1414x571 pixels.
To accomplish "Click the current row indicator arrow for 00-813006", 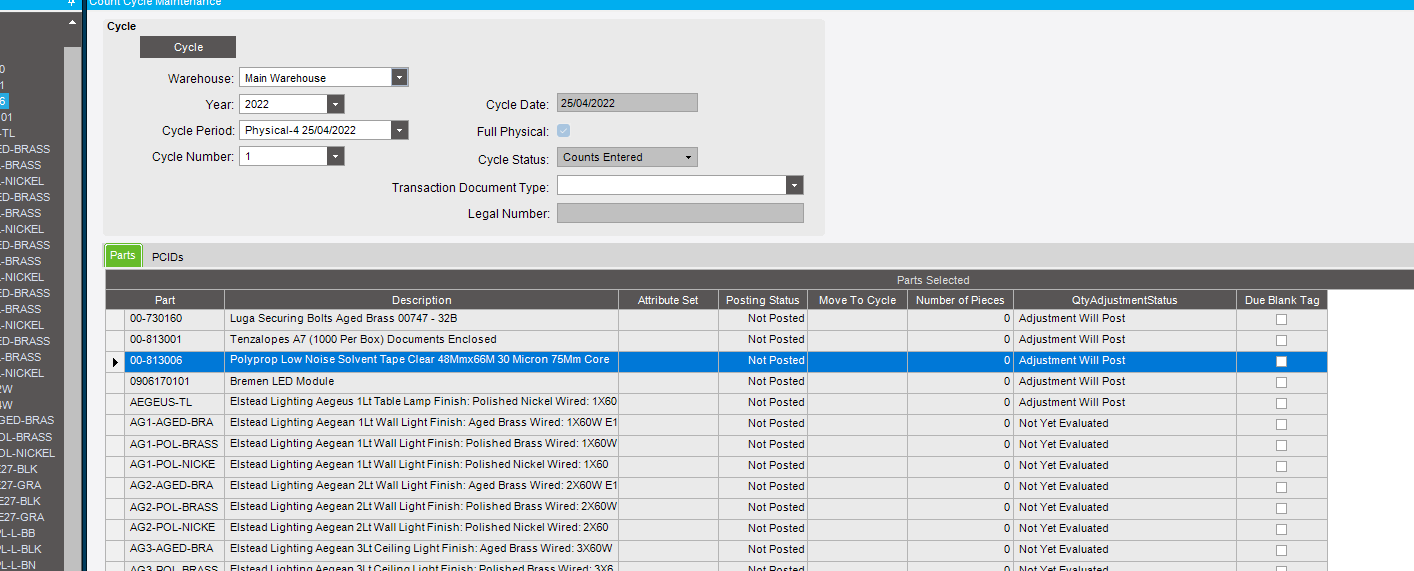I will (x=116, y=361).
